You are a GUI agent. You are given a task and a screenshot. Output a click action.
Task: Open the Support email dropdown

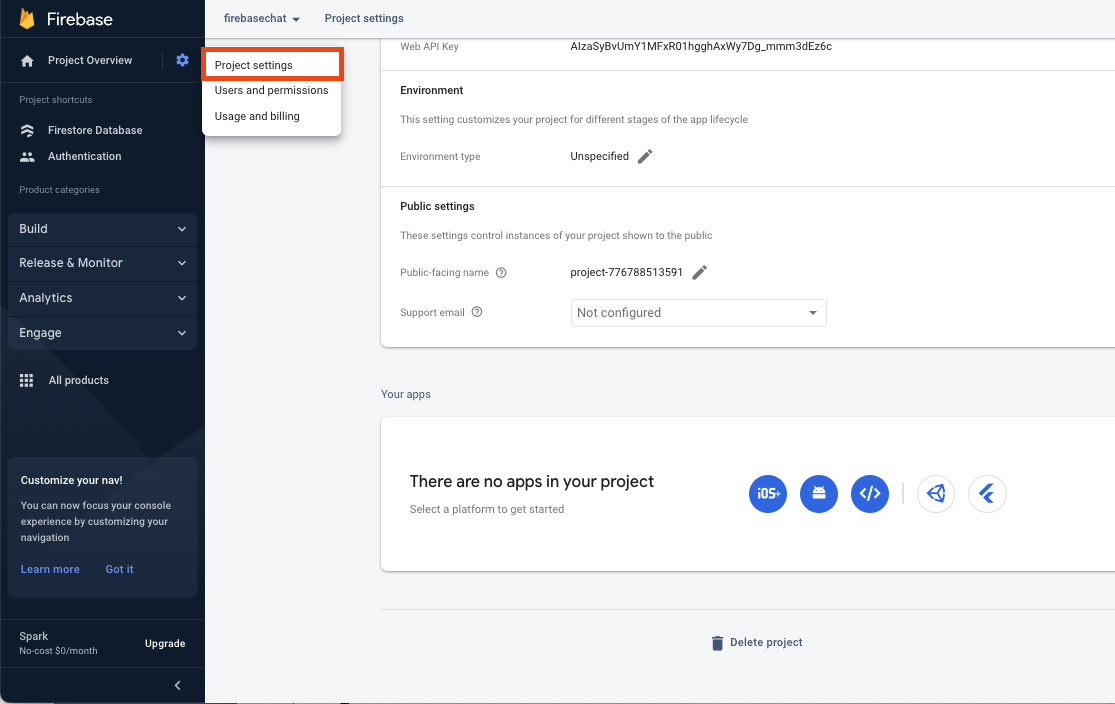pyautogui.click(x=698, y=312)
